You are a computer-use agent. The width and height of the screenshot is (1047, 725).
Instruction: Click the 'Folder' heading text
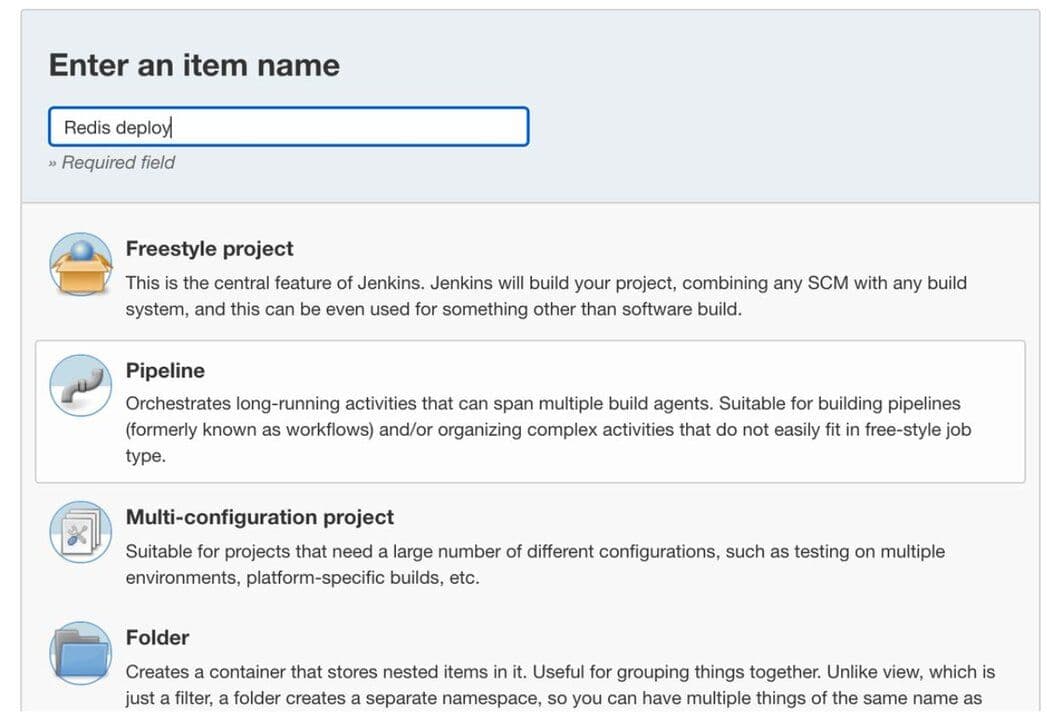[157, 637]
